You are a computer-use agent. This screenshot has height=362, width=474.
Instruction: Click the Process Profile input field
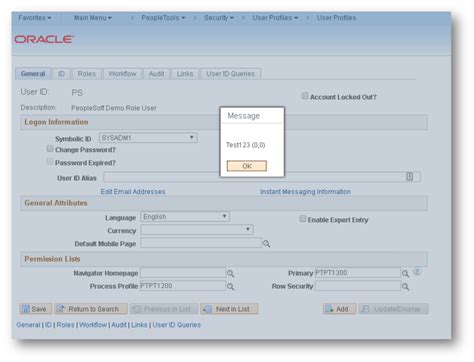coord(183,286)
